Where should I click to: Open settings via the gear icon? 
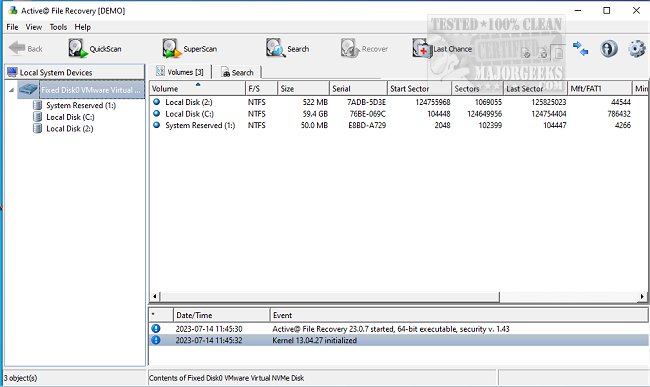(x=637, y=48)
